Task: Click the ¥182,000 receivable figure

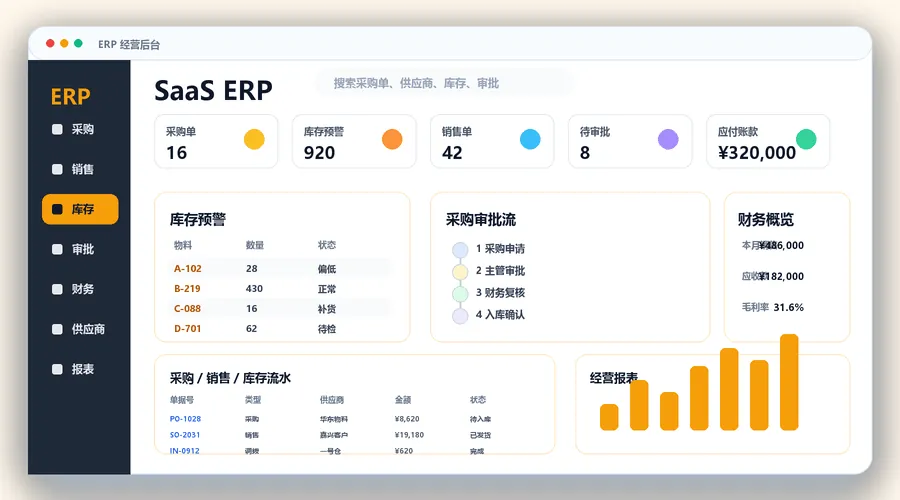Action: [x=782, y=277]
